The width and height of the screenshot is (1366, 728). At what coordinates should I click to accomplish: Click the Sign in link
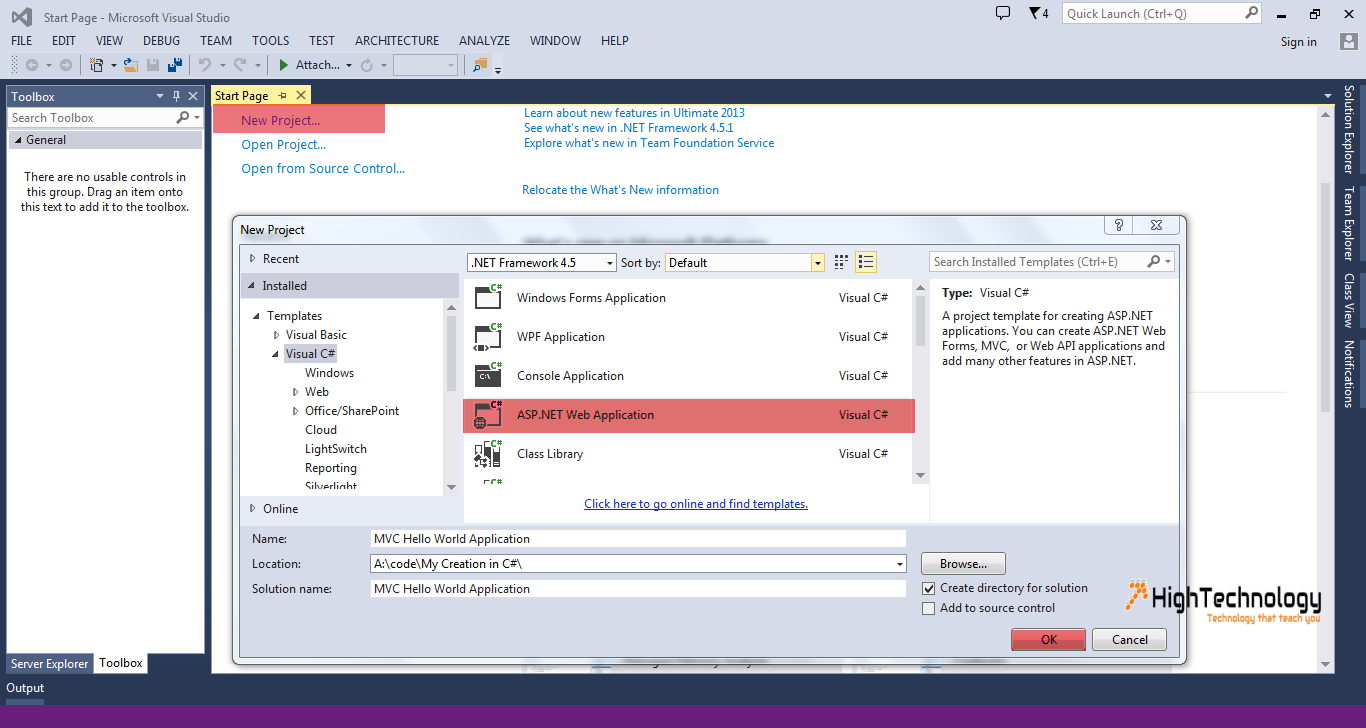[x=1299, y=42]
